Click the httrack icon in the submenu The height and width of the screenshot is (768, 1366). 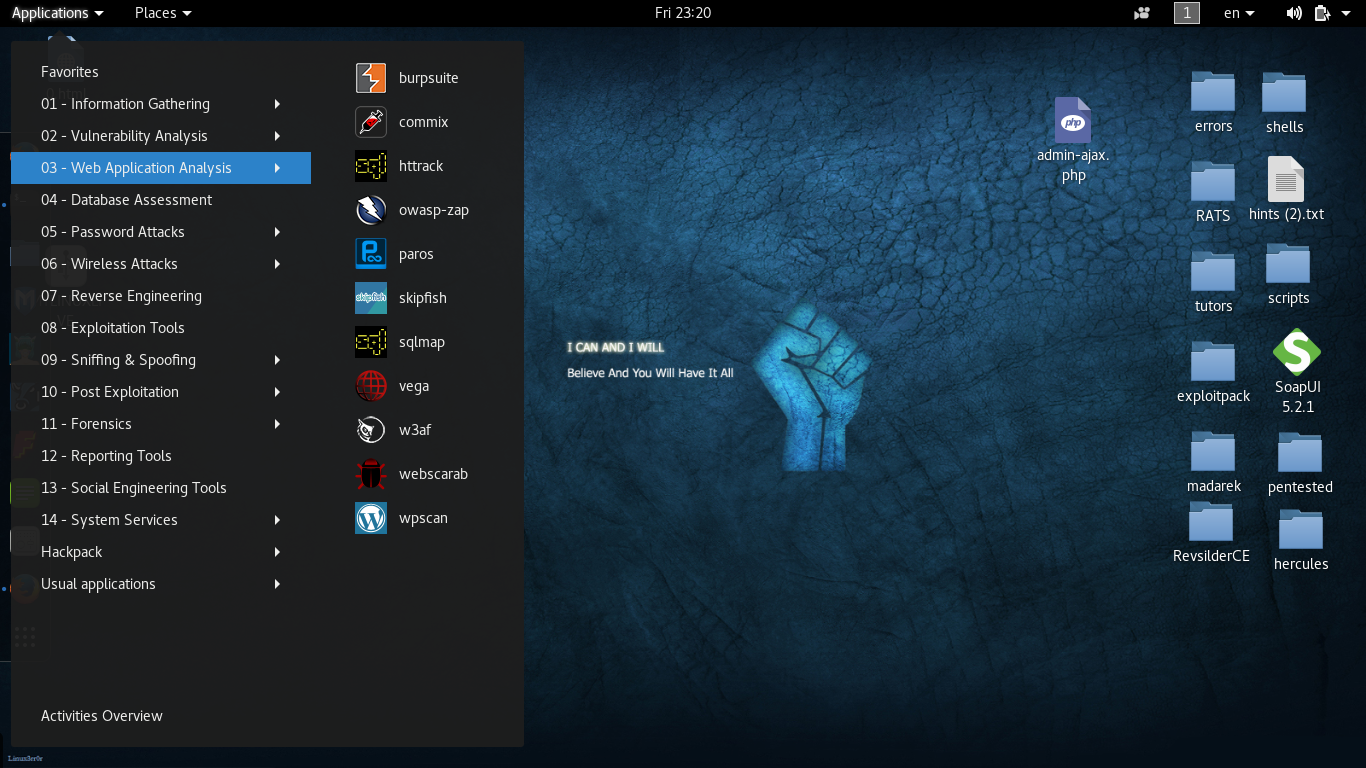(371, 166)
